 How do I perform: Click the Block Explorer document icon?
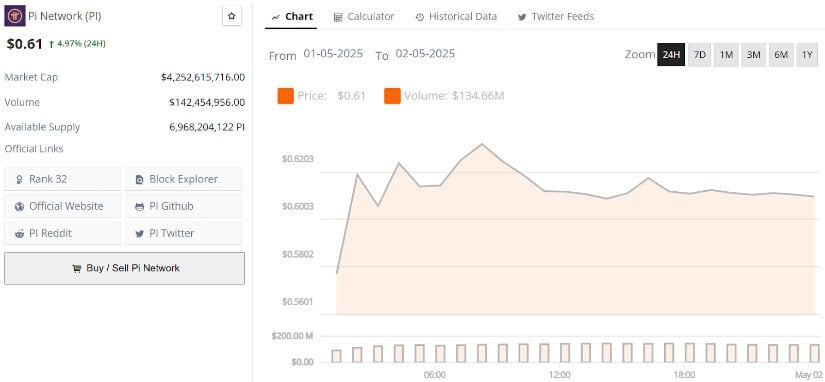click(x=139, y=179)
